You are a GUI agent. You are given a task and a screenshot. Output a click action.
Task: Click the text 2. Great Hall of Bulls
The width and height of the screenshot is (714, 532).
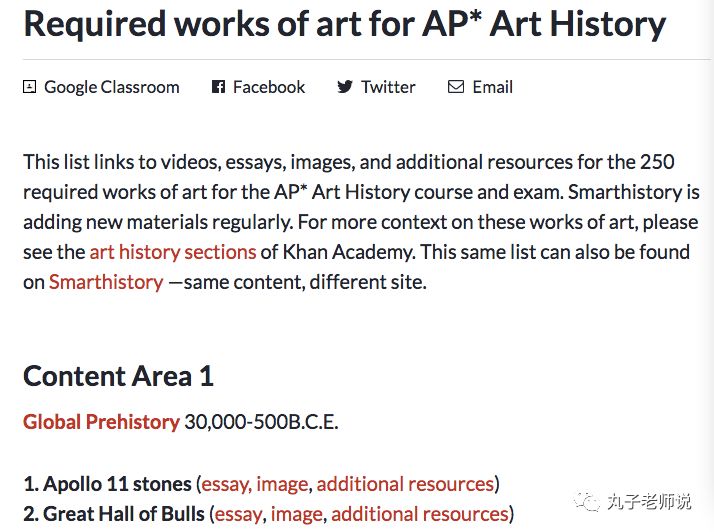coord(114,514)
